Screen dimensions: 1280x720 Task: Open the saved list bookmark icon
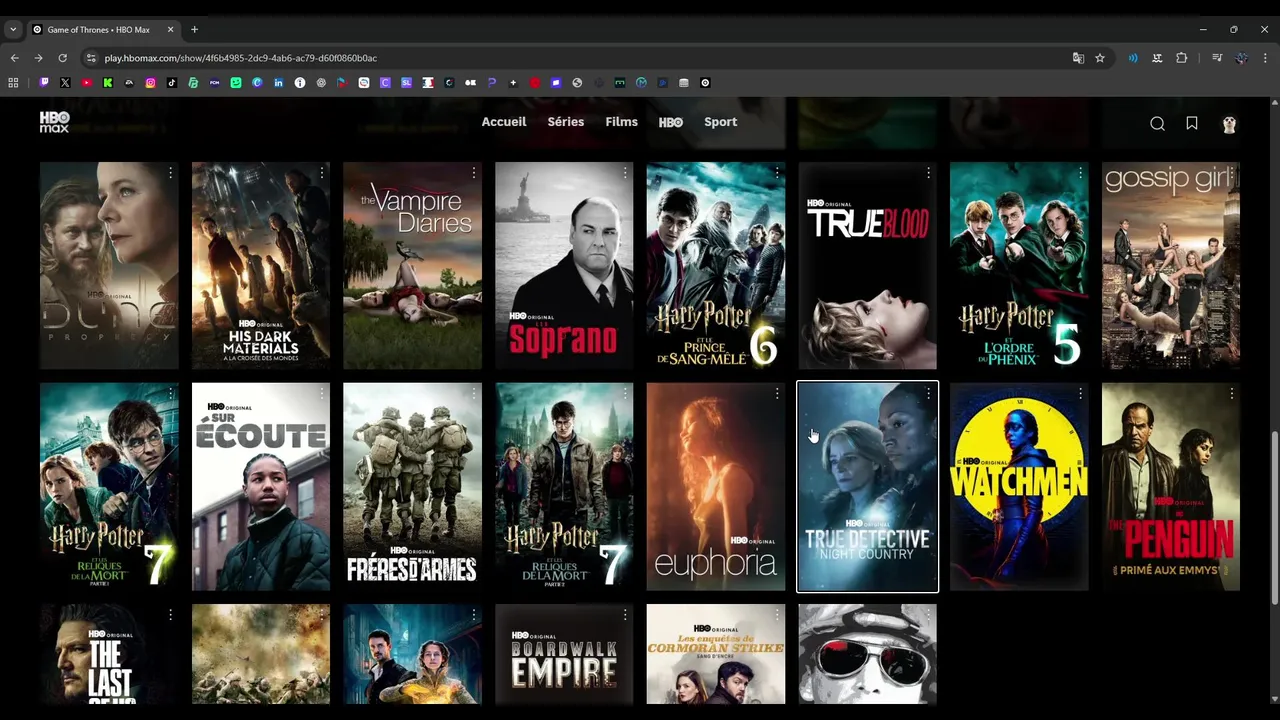coord(1192,123)
